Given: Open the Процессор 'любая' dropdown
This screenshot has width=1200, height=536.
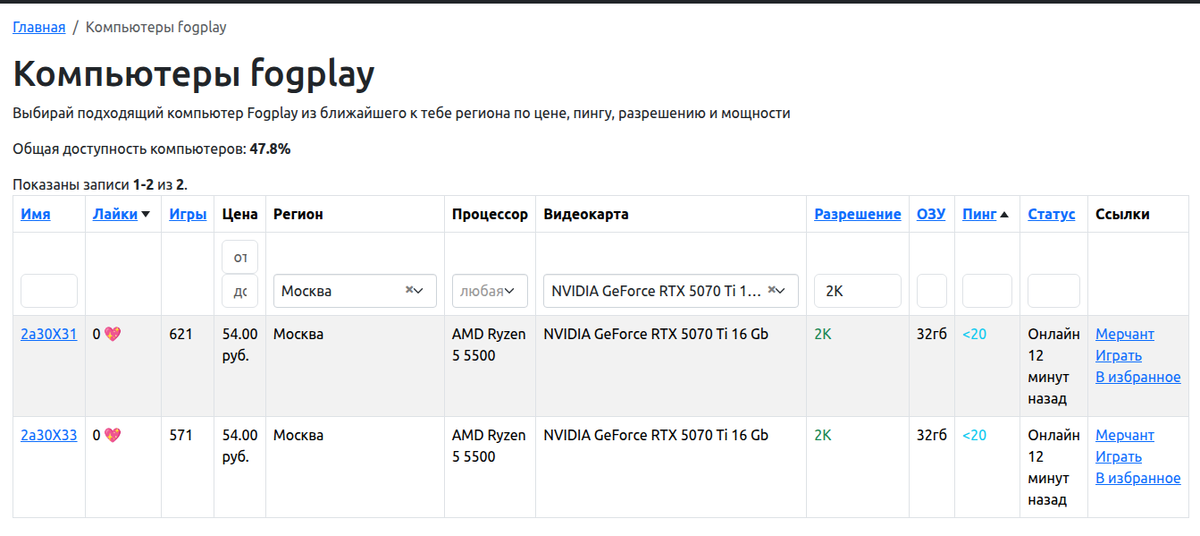Looking at the screenshot, I should pyautogui.click(x=490, y=291).
